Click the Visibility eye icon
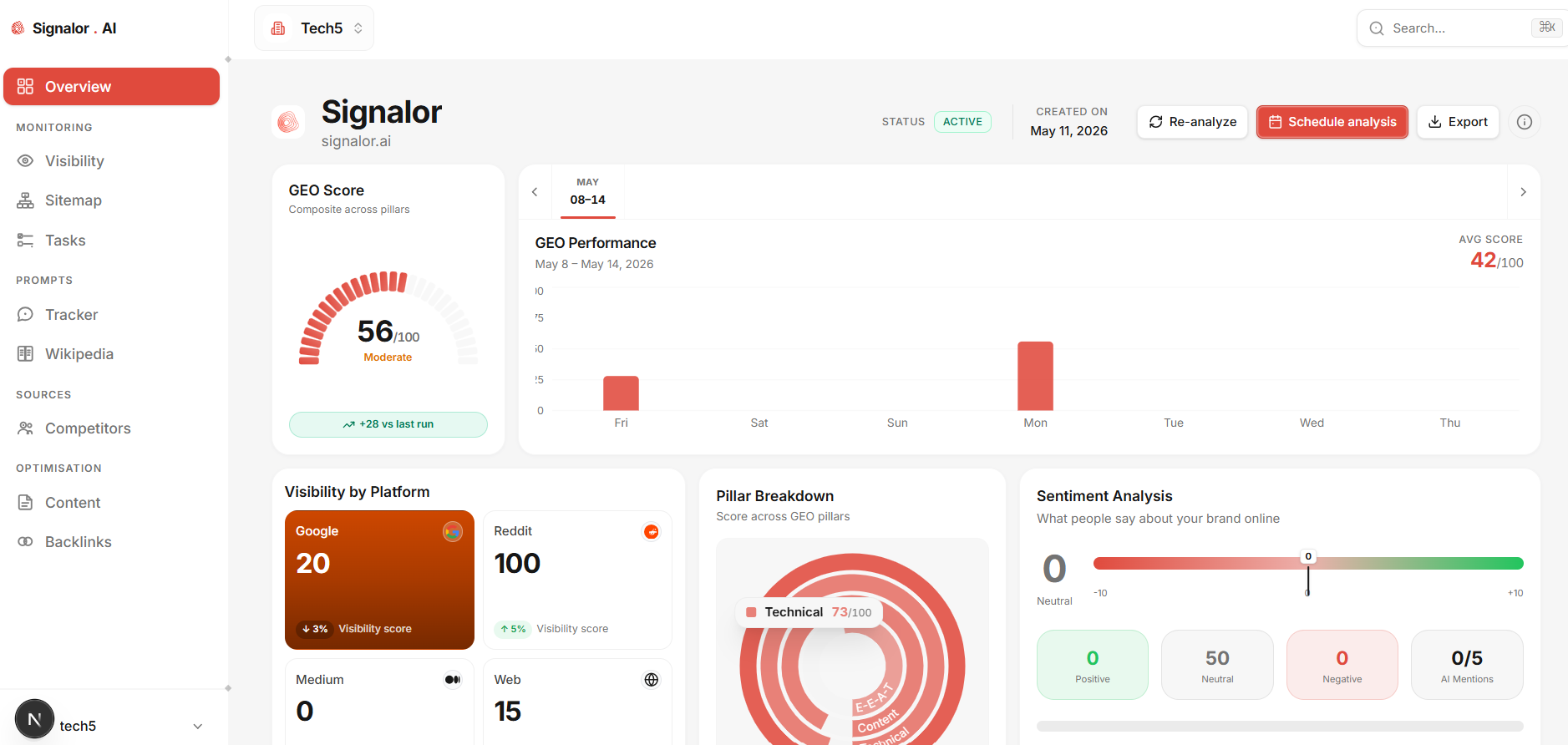The image size is (1568, 745). tap(26, 161)
